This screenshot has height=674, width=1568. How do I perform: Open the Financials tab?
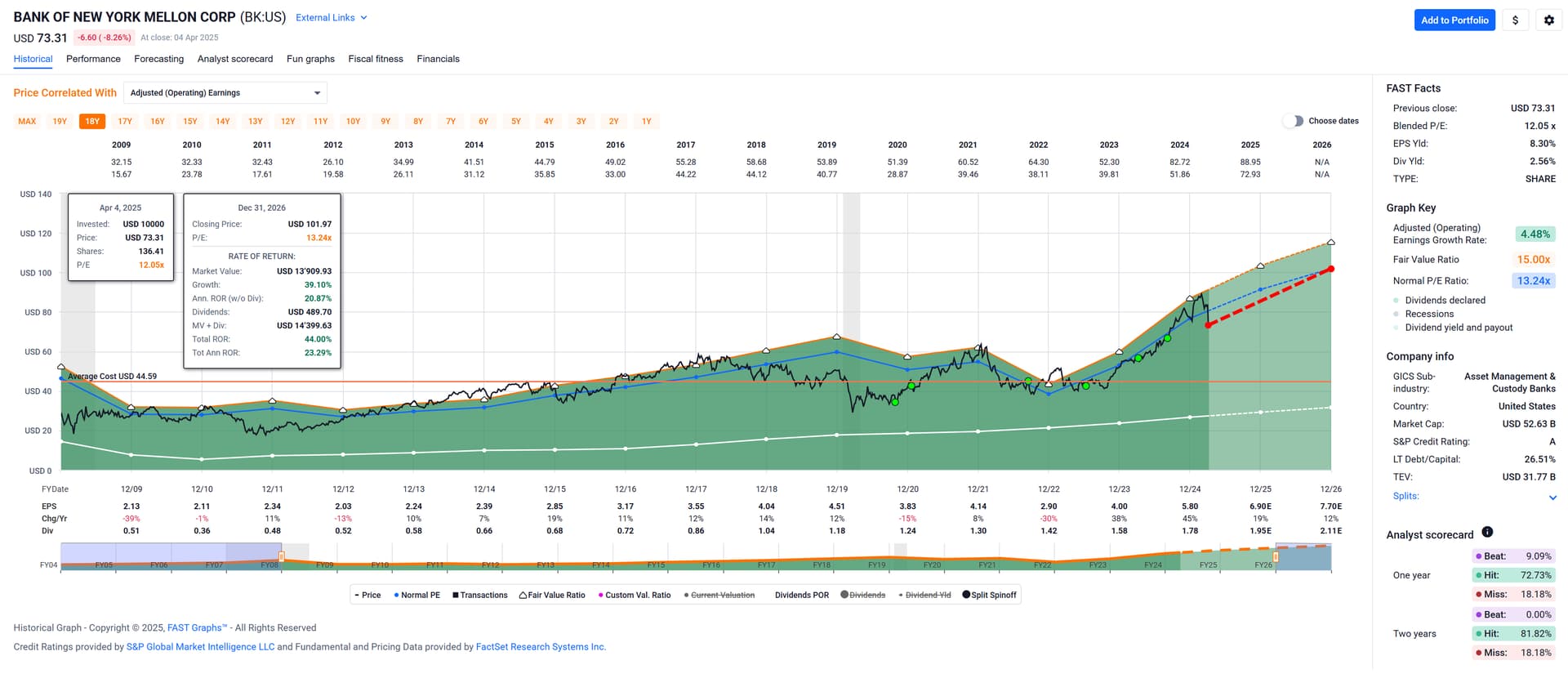(x=438, y=59)
